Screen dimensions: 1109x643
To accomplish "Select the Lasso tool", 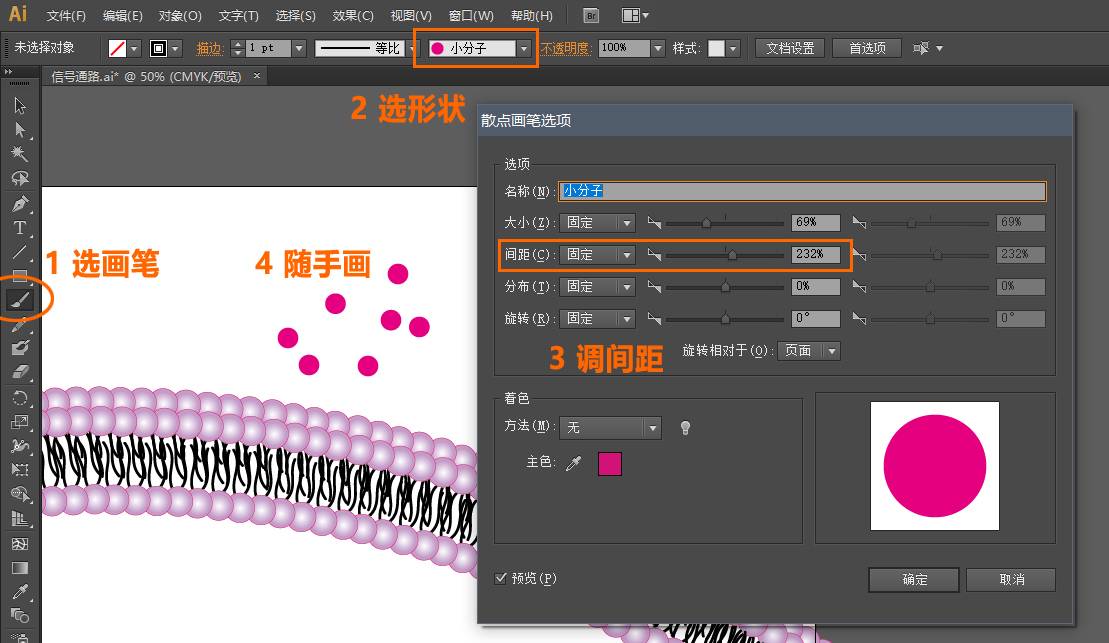I will (x=20, y=178).
